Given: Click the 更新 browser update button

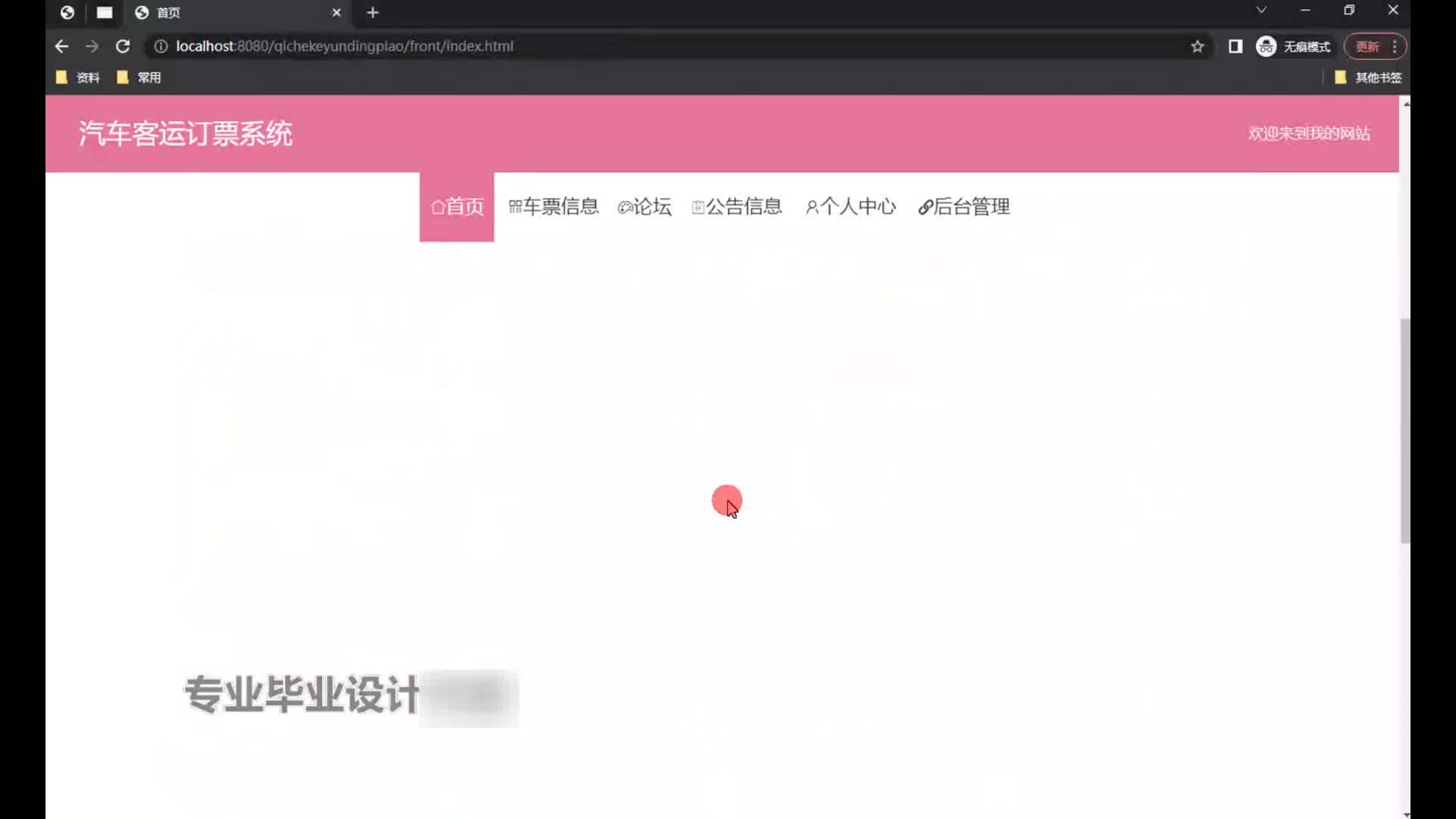Looking at the screenshot, I should coord(1367,46).
